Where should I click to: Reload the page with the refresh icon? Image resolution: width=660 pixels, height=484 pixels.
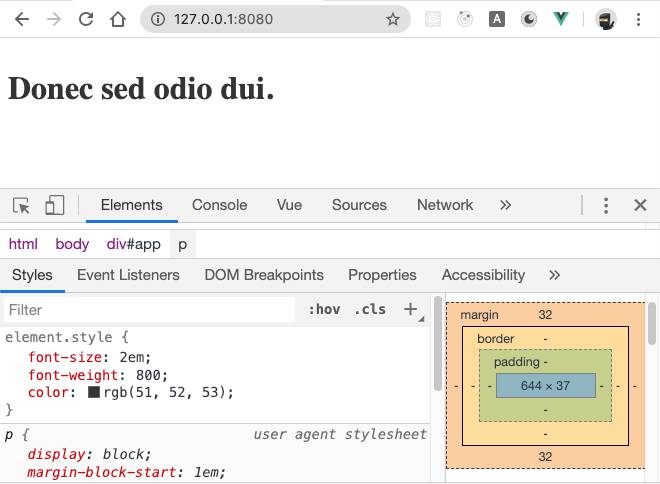pyautogui.click(x=86, y=19)
